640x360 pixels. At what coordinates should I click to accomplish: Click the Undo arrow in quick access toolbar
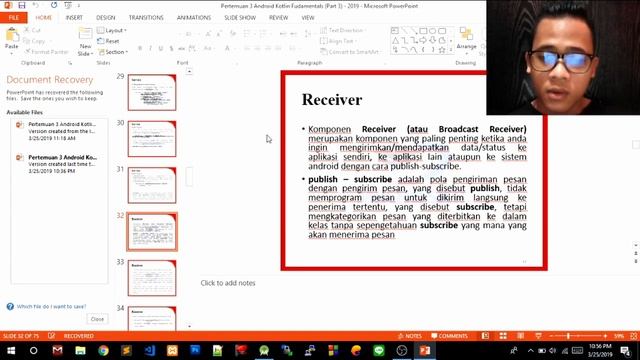(36, 5)
